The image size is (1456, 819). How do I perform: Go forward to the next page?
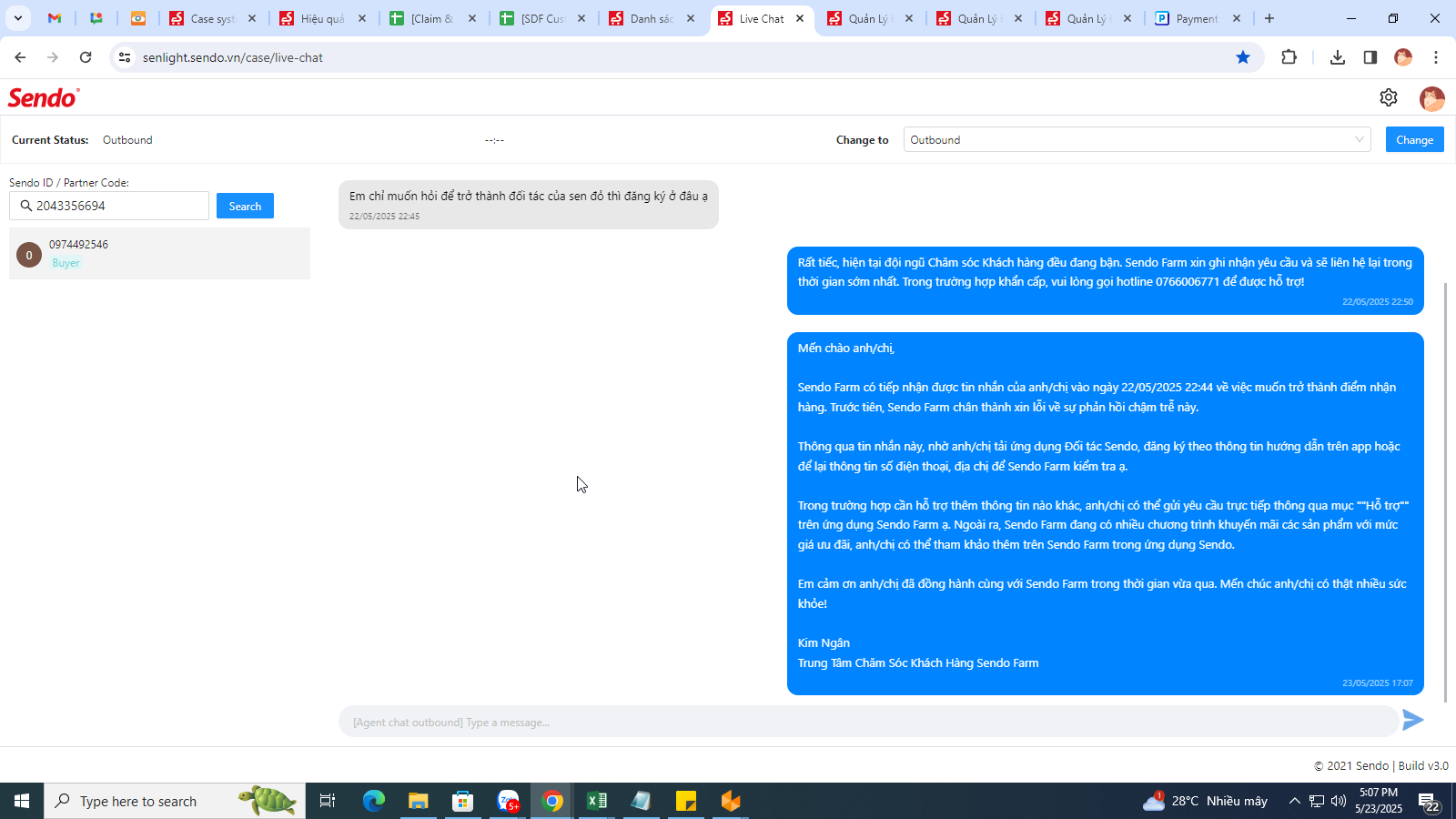point(53,57)
